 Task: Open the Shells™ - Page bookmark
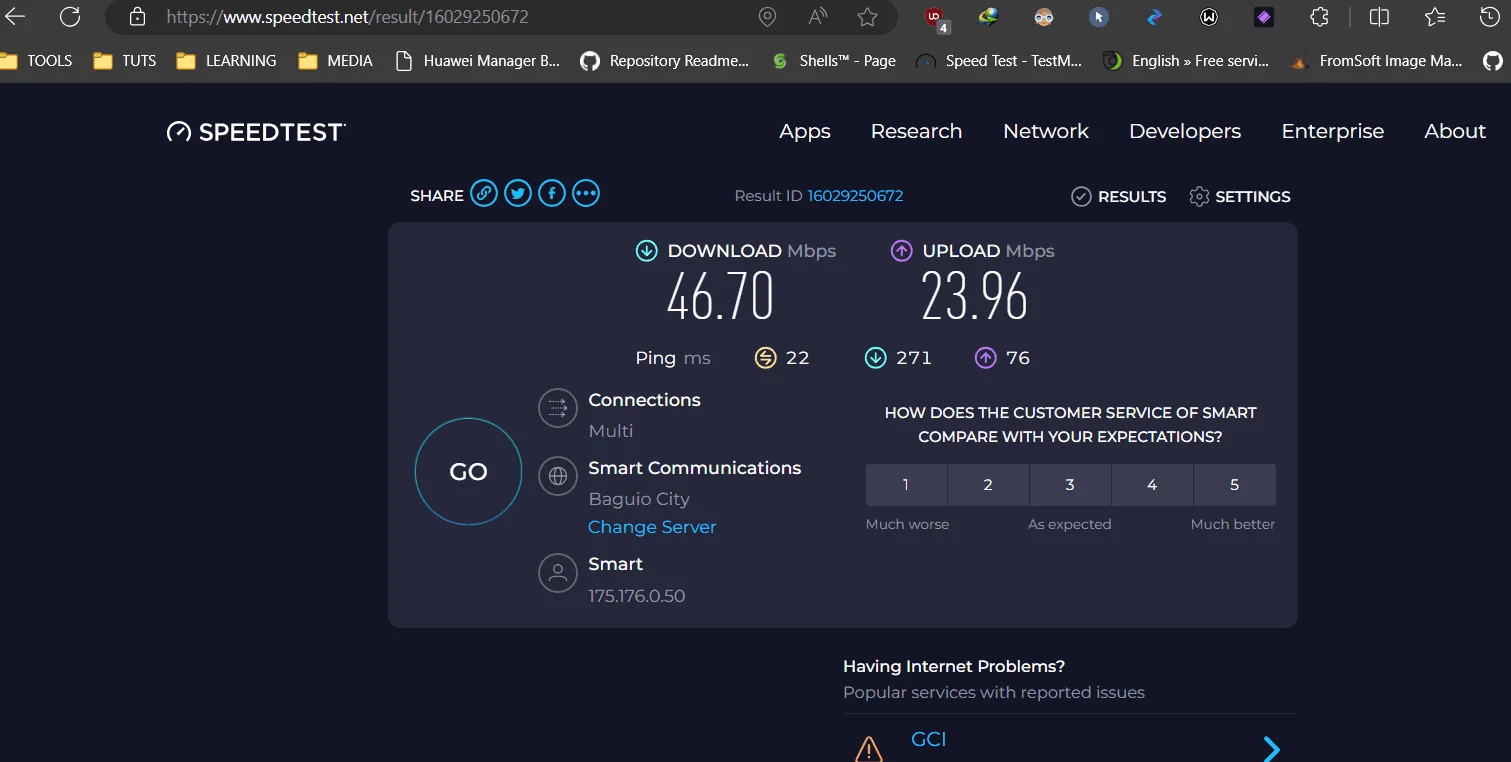pos(834,61)
